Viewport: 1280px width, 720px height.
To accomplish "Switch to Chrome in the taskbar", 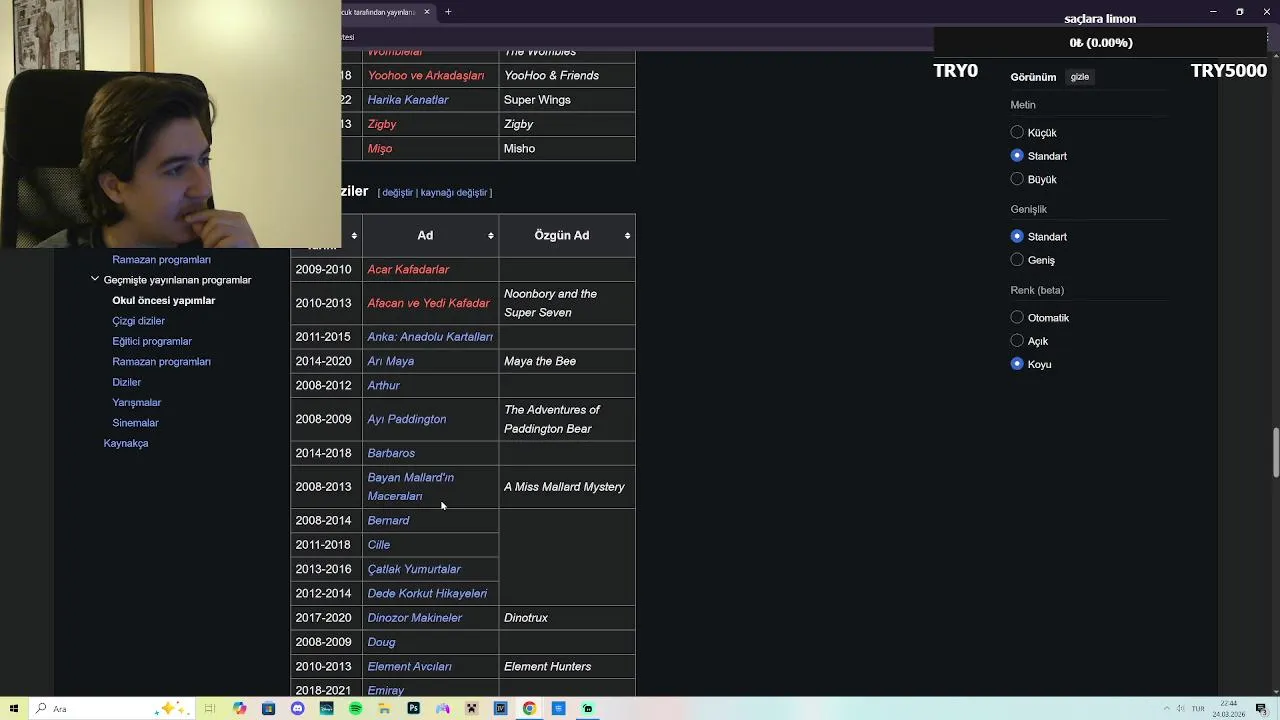I will pos(529,708).
